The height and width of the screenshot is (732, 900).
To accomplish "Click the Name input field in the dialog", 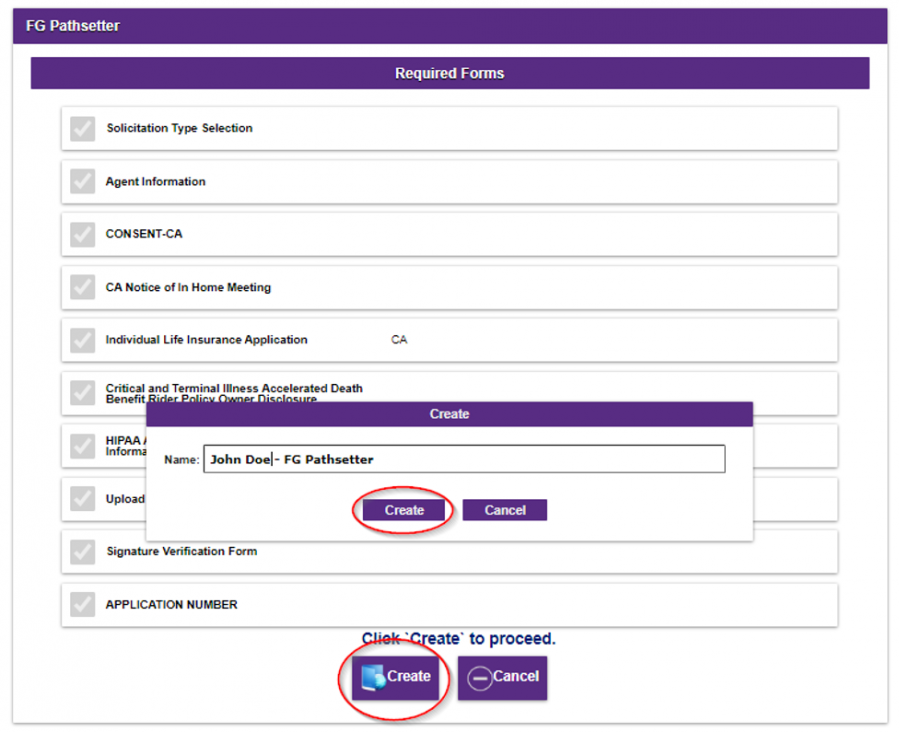I will (464, 459).
